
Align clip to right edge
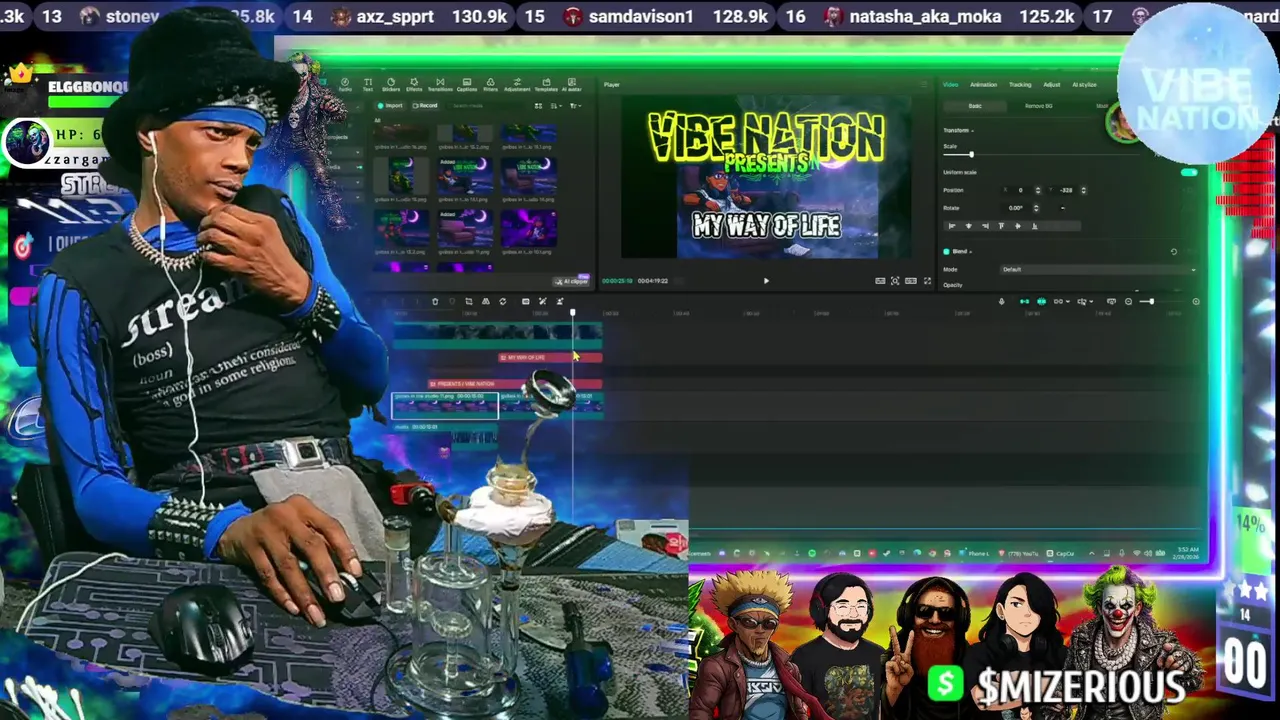tap(985, 226)
